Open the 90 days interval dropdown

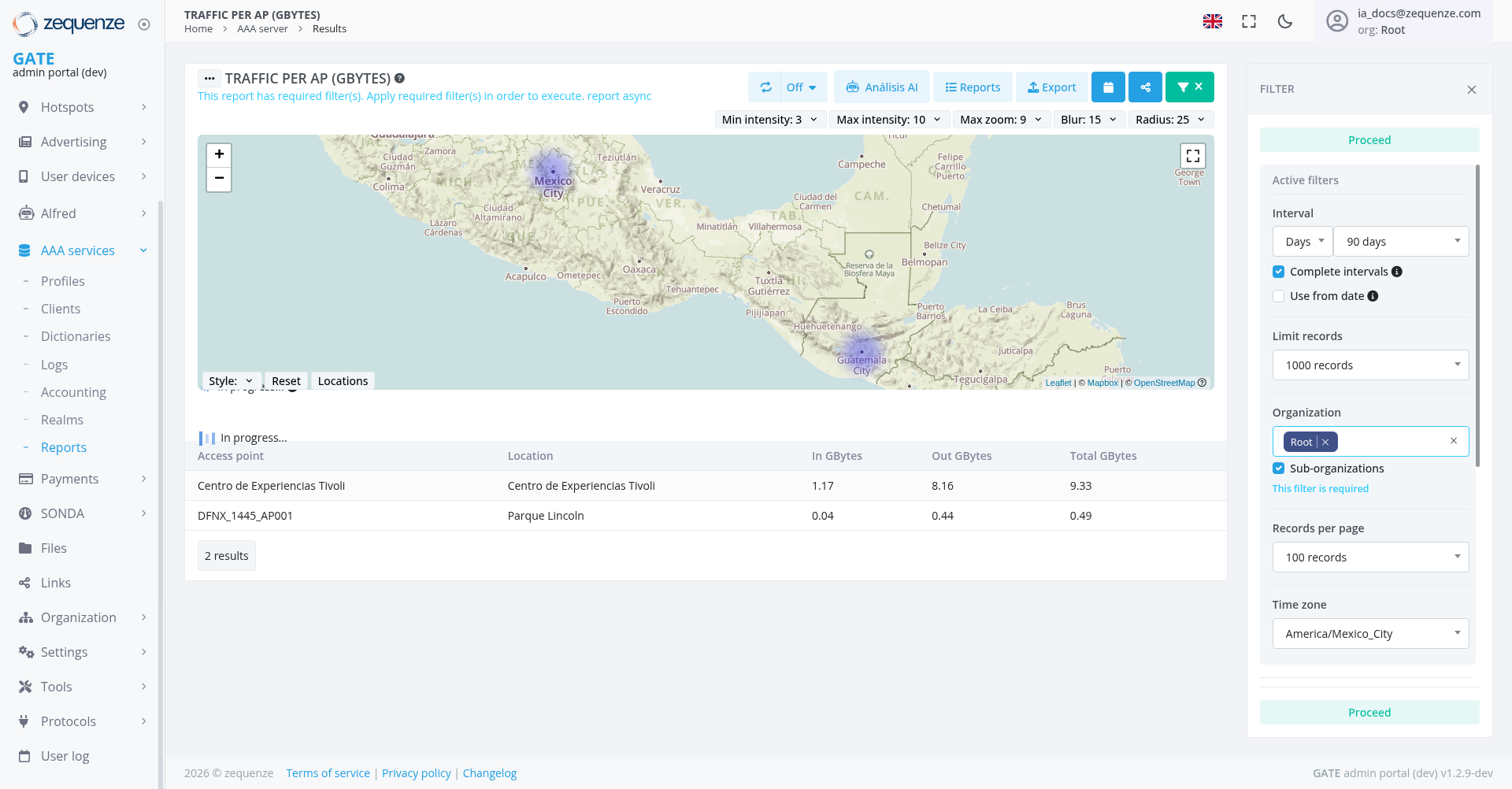pos(1401,242)
